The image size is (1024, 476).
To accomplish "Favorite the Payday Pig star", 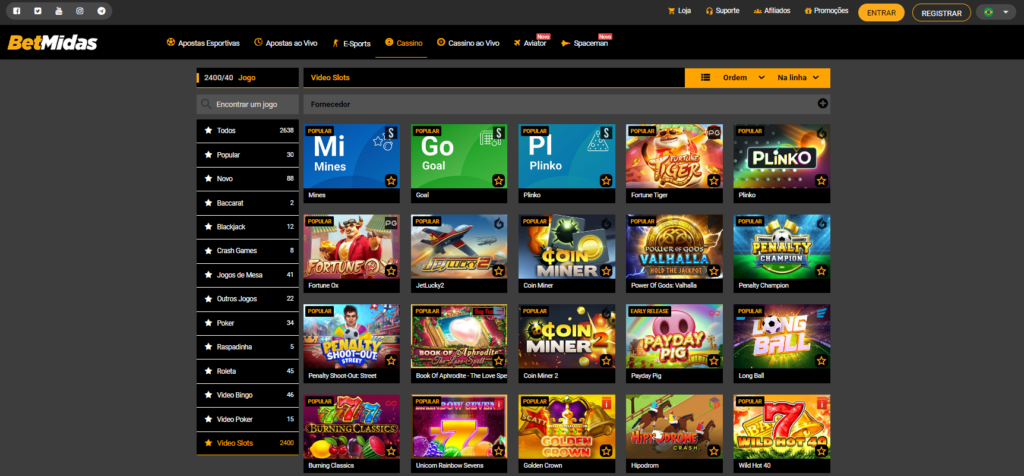I will point(713,361).
